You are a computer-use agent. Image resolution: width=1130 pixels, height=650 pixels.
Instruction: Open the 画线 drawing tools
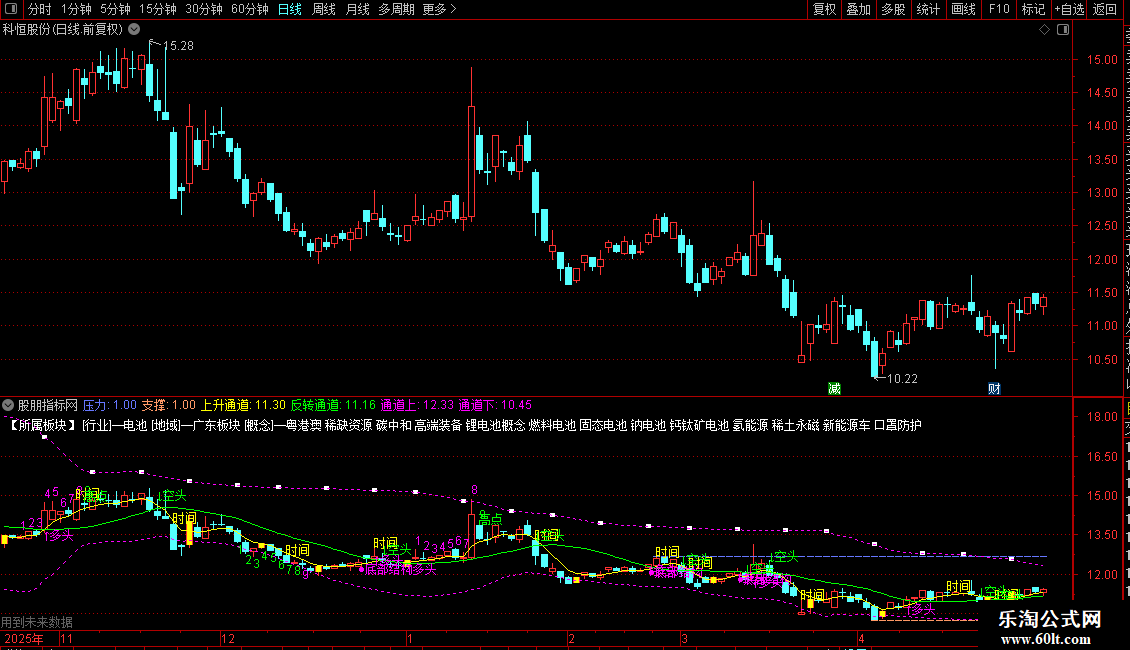[x=964, y=9]
